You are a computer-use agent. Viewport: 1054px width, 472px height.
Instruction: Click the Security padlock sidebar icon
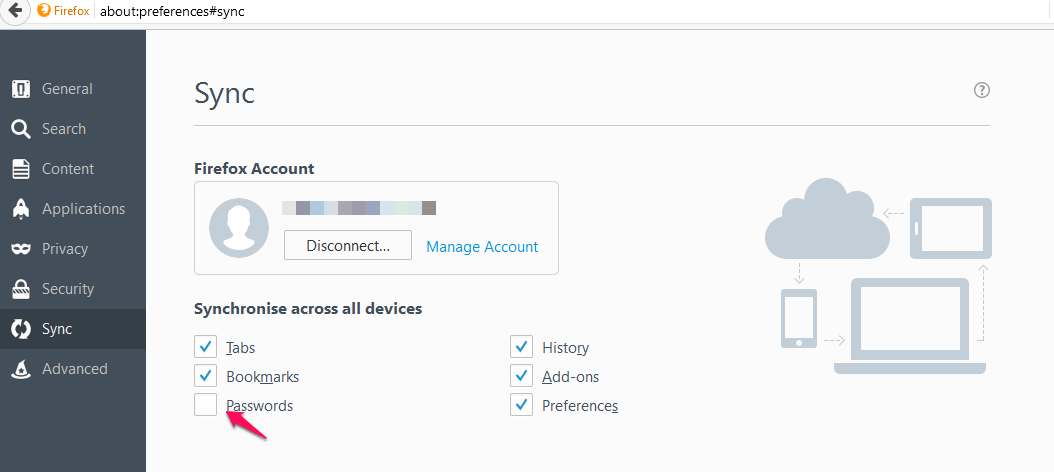pyautogui.click(x=21, y=289)
